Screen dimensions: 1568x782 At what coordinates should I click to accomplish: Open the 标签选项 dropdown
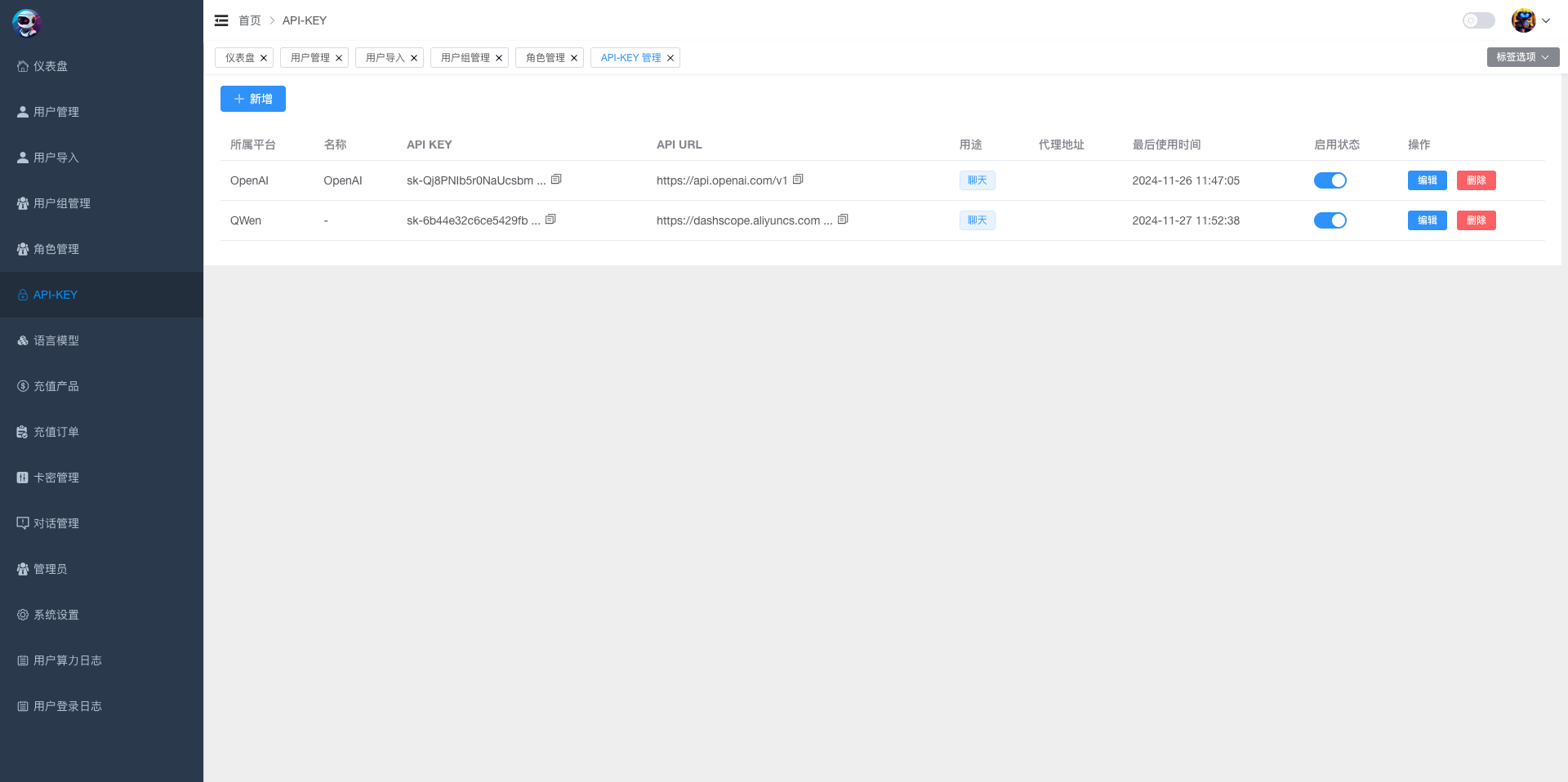(1522, 57)
